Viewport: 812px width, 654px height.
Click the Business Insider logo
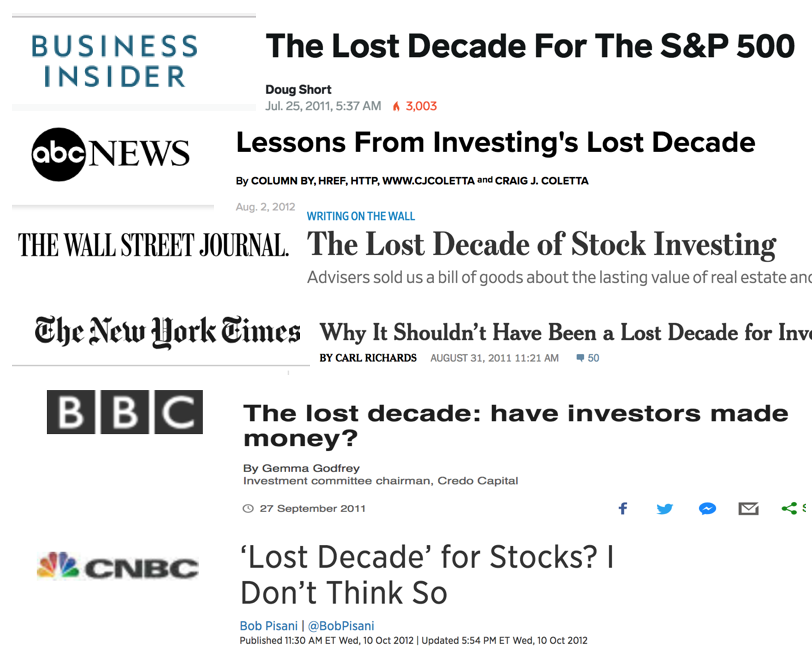[x=114, y=61]
